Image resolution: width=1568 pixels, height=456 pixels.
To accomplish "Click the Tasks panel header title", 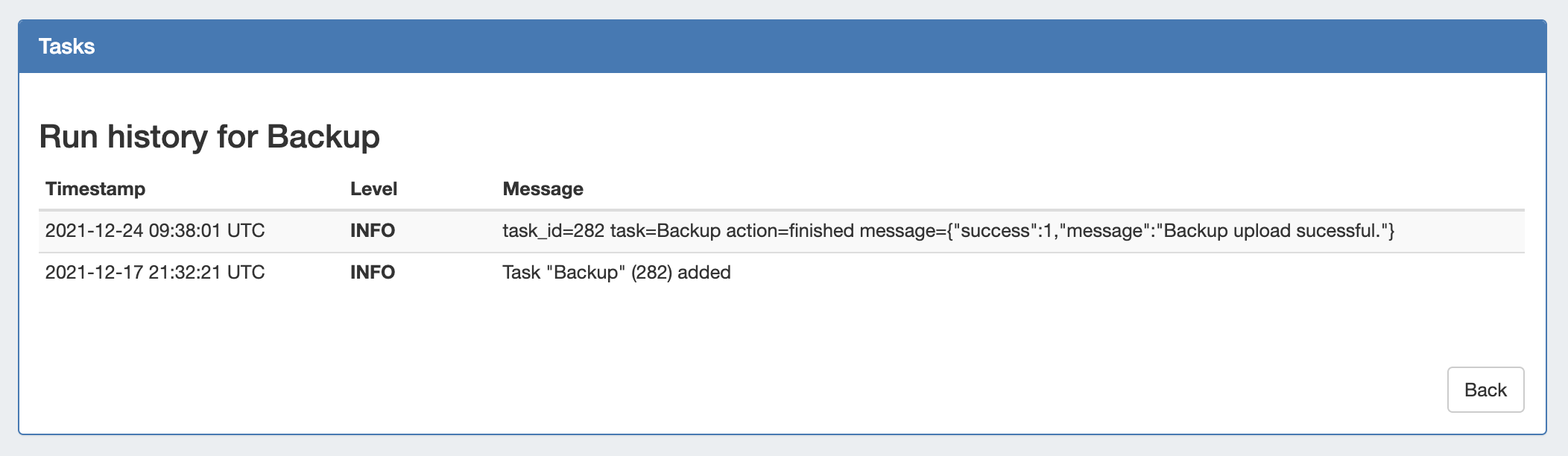I will pos(66,46).
